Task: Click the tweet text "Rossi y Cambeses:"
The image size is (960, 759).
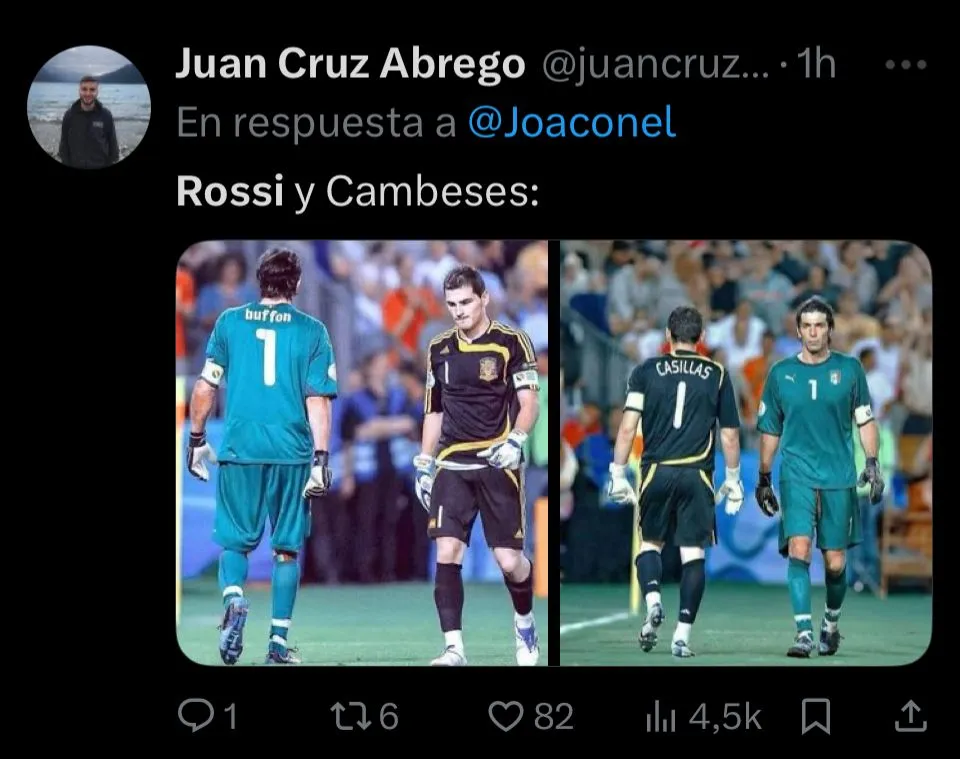Action: pyautogui.click(x=358, y=191)
